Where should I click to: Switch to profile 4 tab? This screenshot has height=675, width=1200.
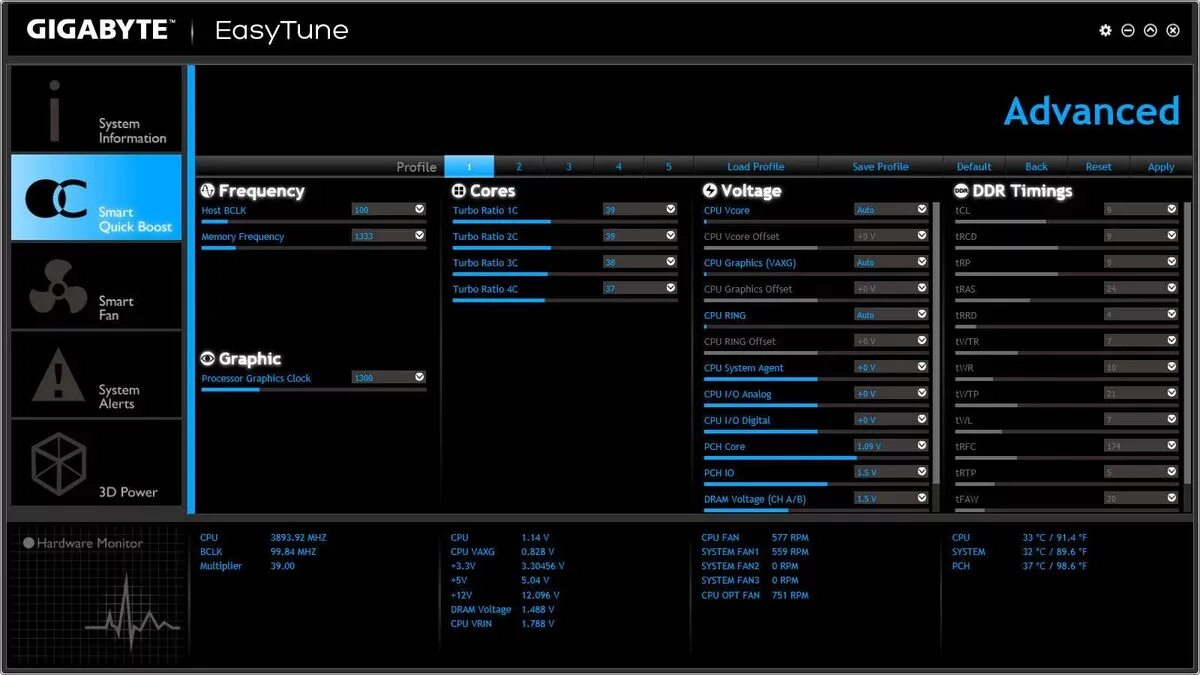pos(619,166)
